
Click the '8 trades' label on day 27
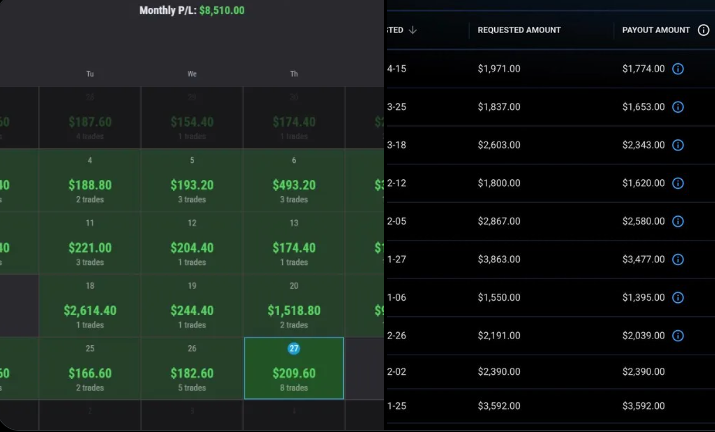(294, 388)
